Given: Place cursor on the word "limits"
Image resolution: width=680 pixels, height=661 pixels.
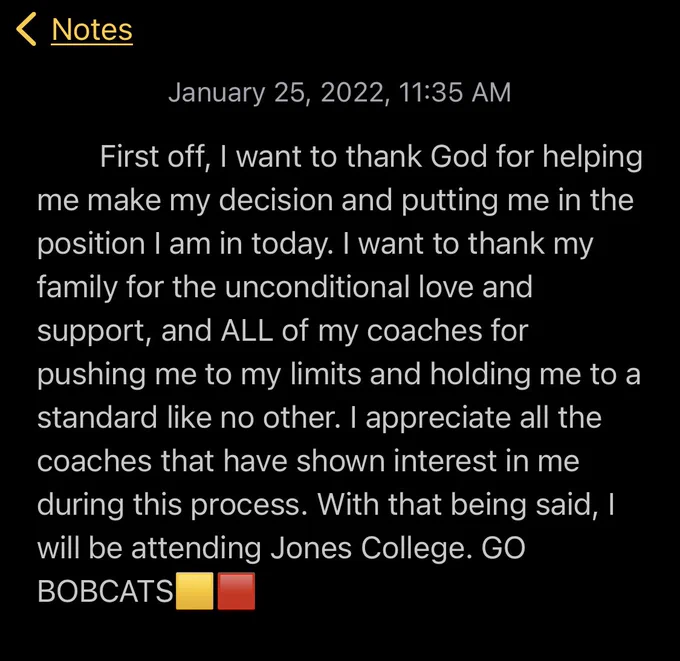Looking at the screenshot, I should pos(325,374).
